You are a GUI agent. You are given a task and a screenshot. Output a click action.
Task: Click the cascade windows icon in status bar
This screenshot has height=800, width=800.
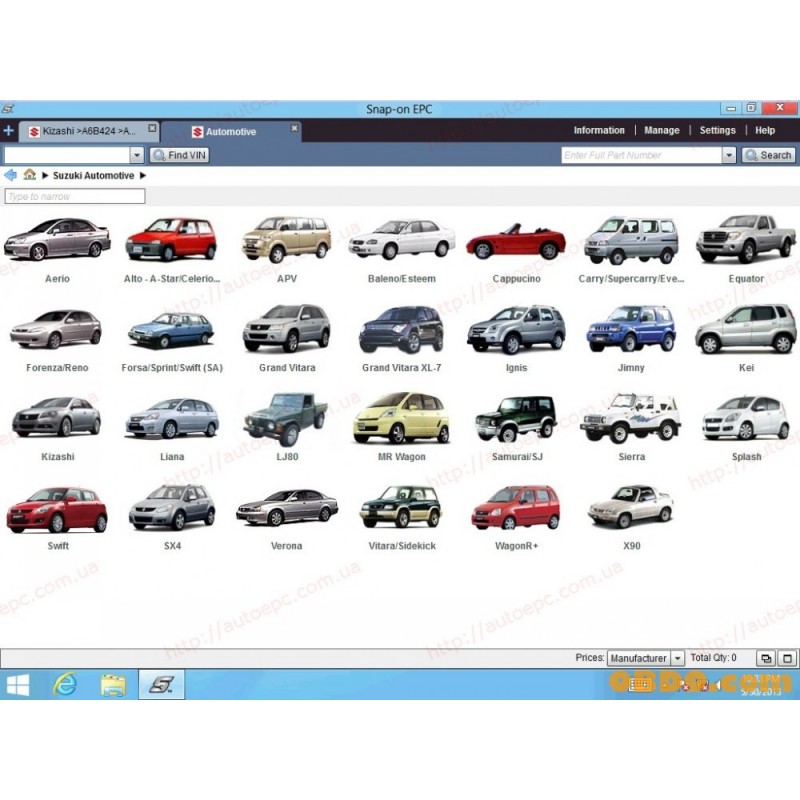point(766,658)
